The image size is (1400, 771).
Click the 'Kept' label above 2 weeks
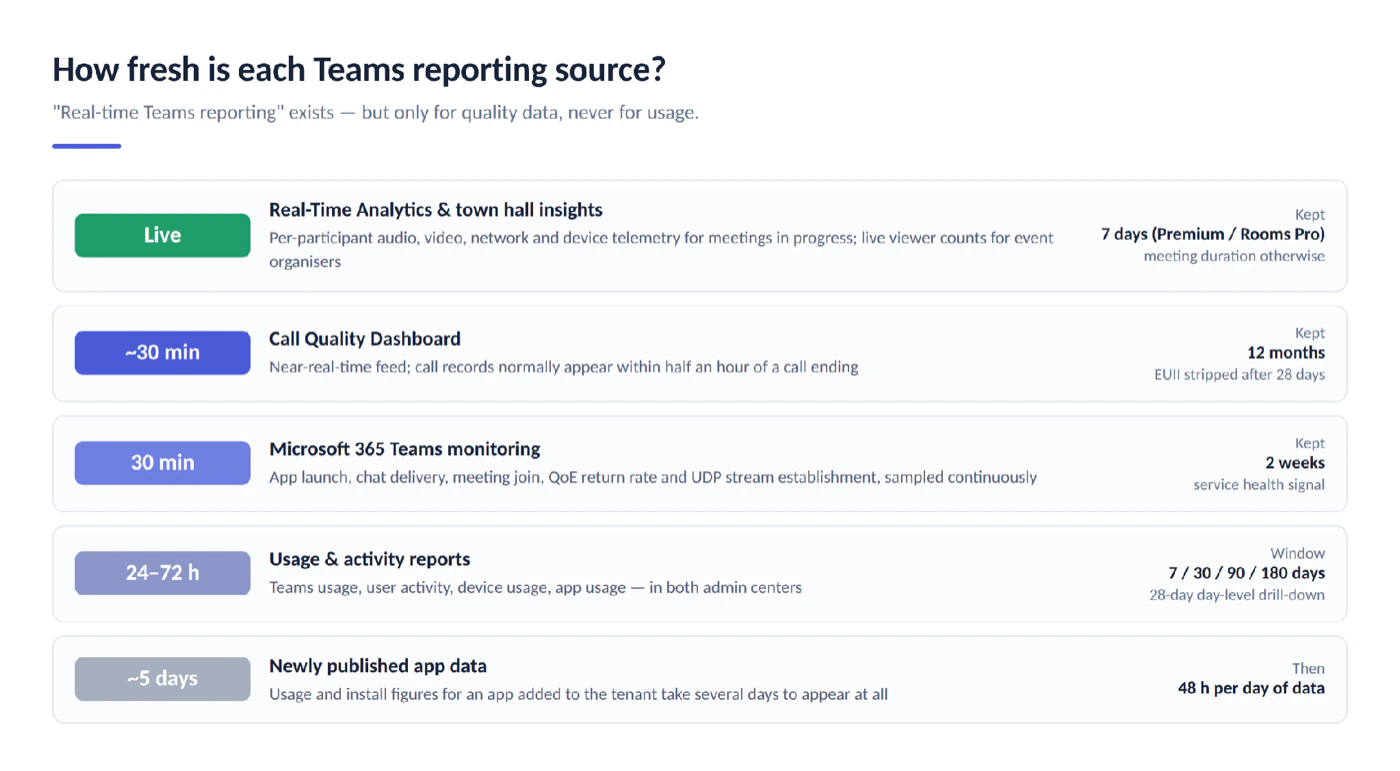[x=1310, y=443]
